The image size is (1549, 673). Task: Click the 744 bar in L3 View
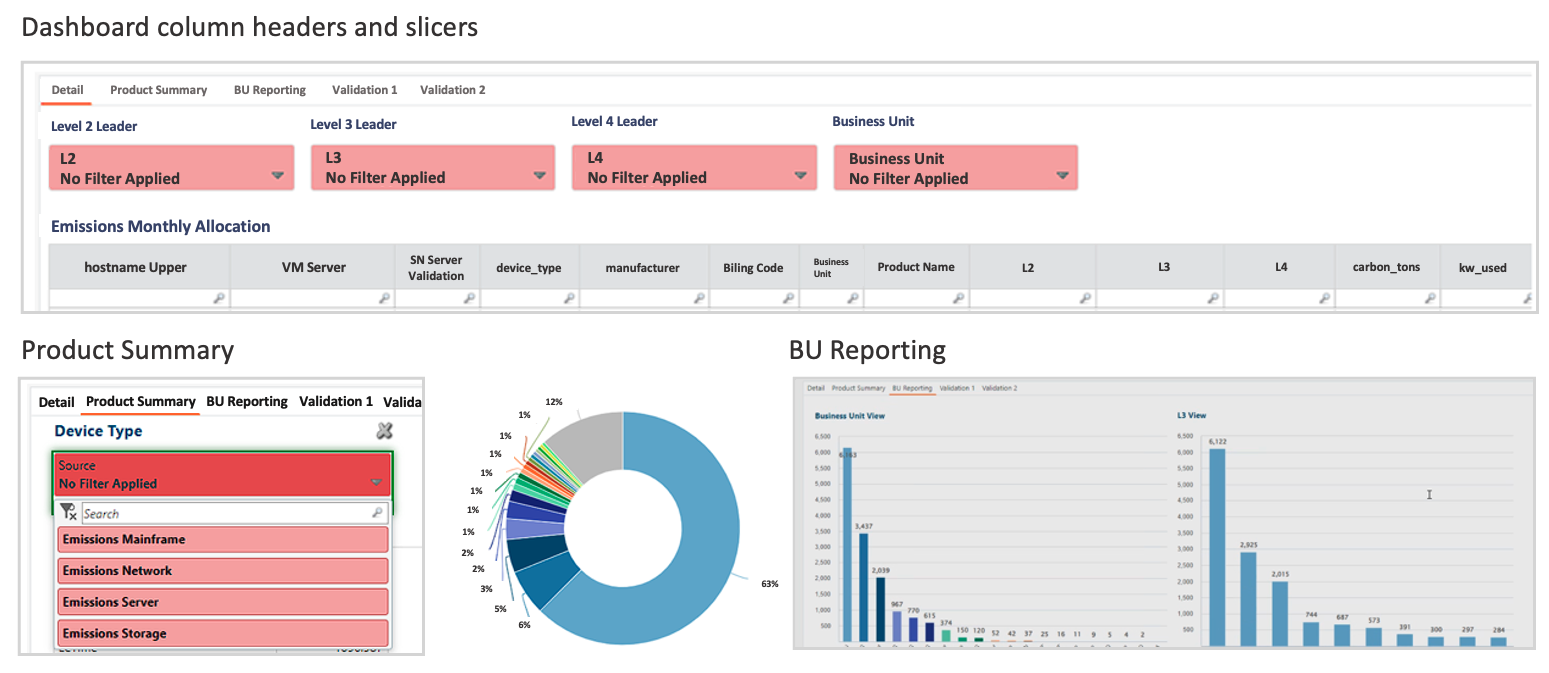(1311, 633)
